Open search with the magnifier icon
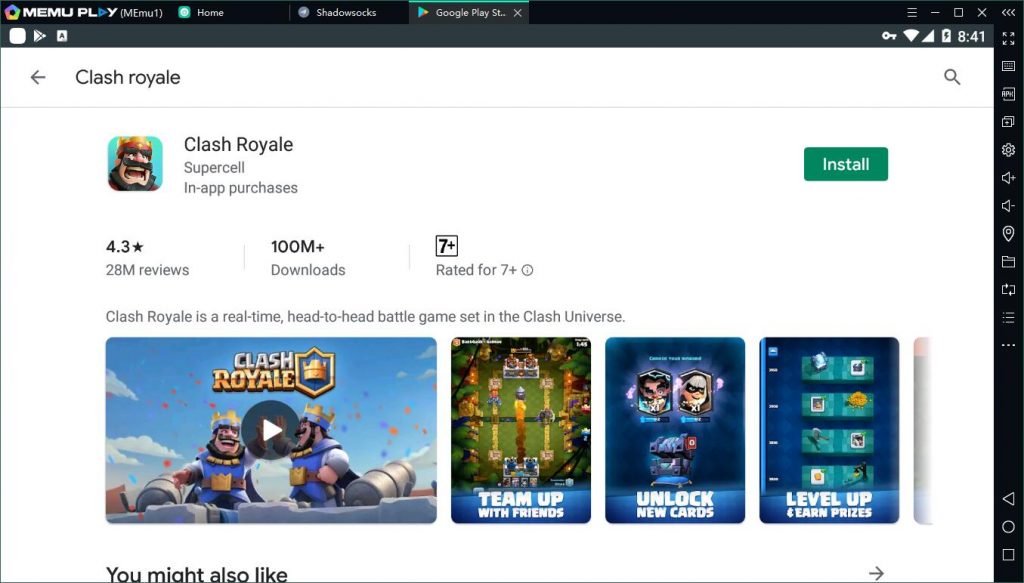The image size is (1024, 583). tap(951, 77)
